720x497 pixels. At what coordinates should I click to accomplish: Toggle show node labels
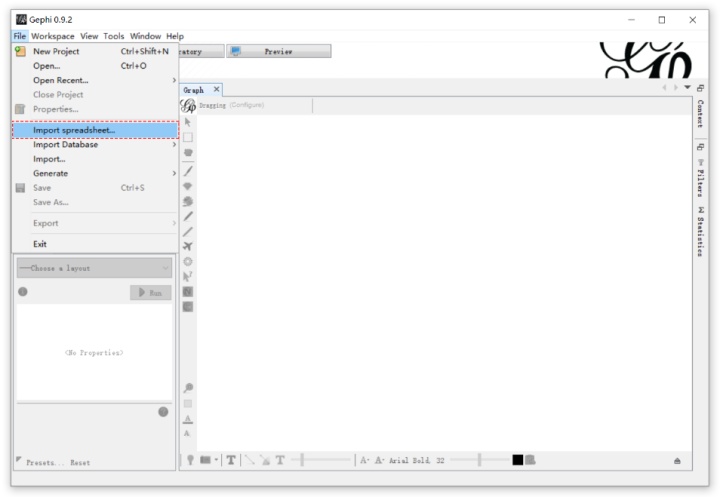pos(231,460)
